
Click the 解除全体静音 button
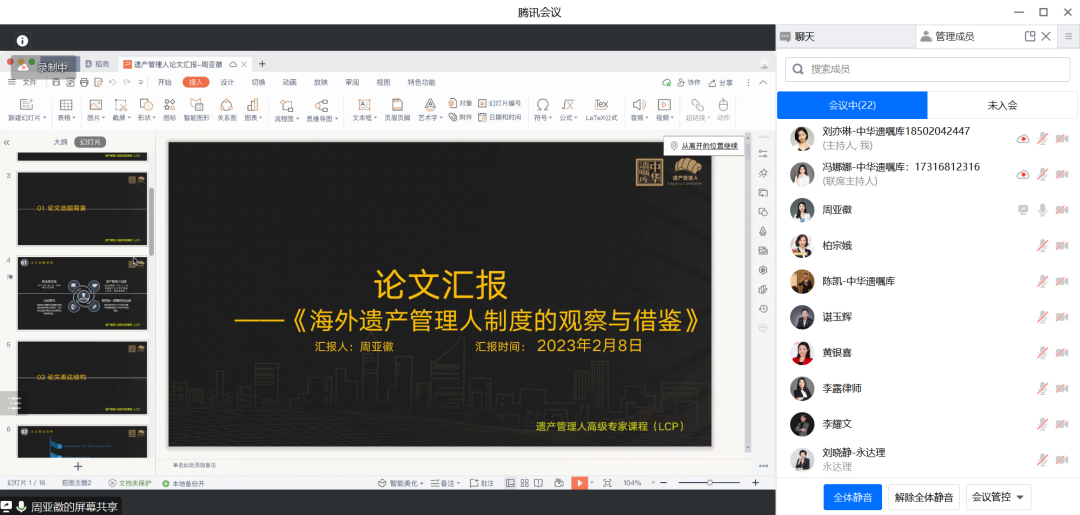point(924,496)
